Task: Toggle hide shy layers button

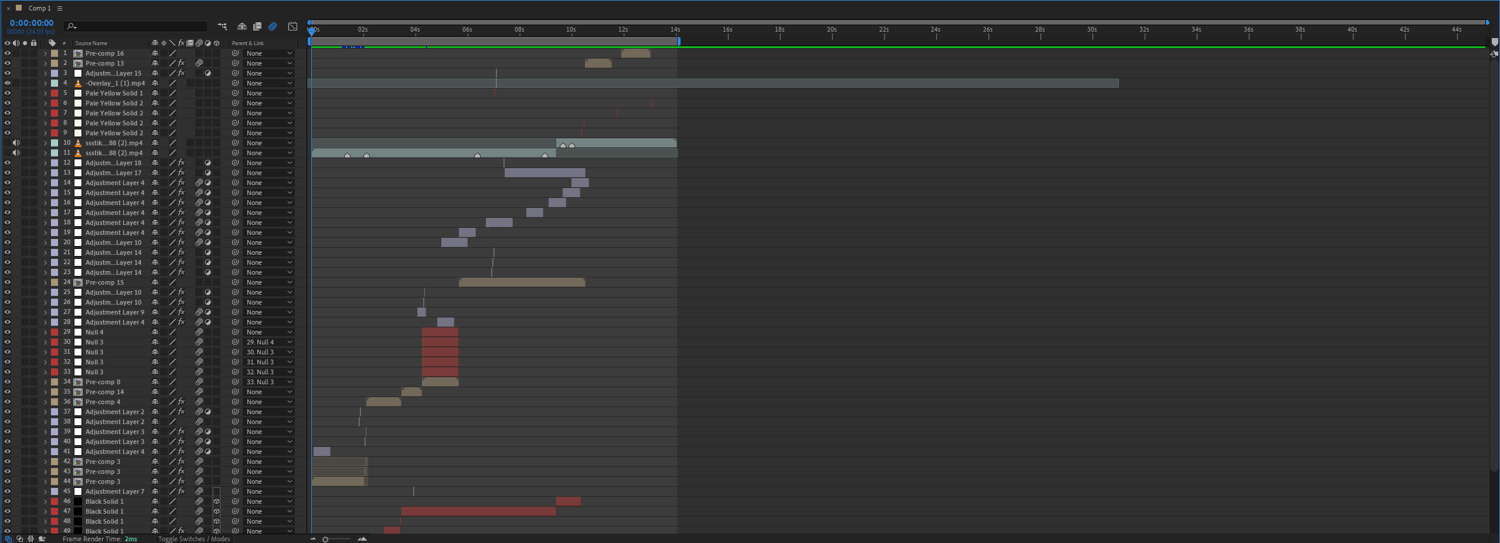Action: coord(242,27)
